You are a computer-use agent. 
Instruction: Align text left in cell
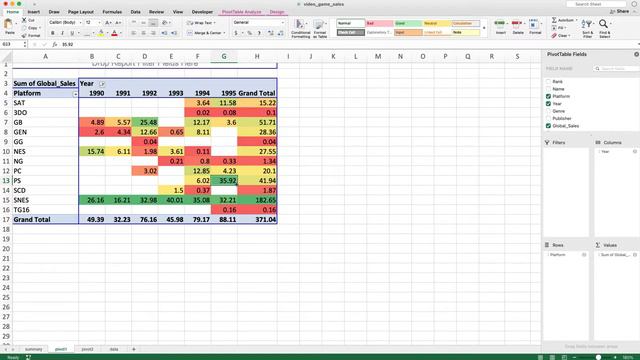coord(134,33)
